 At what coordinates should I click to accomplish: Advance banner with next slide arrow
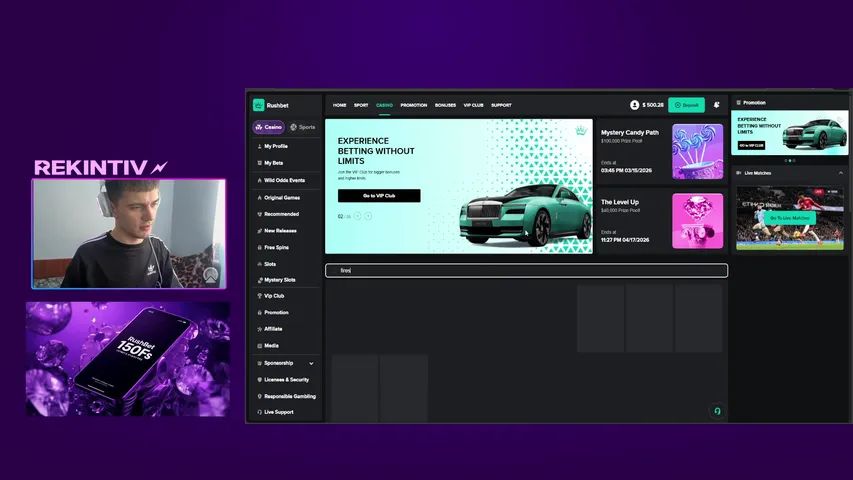[368, 216]
